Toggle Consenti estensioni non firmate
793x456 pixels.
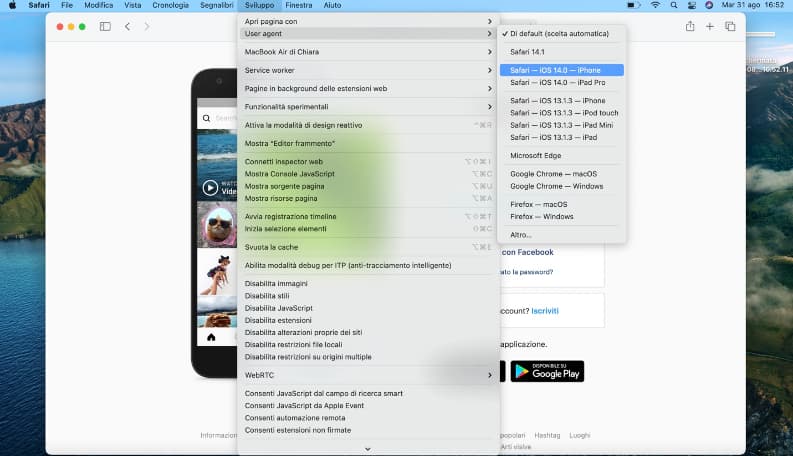368,430
